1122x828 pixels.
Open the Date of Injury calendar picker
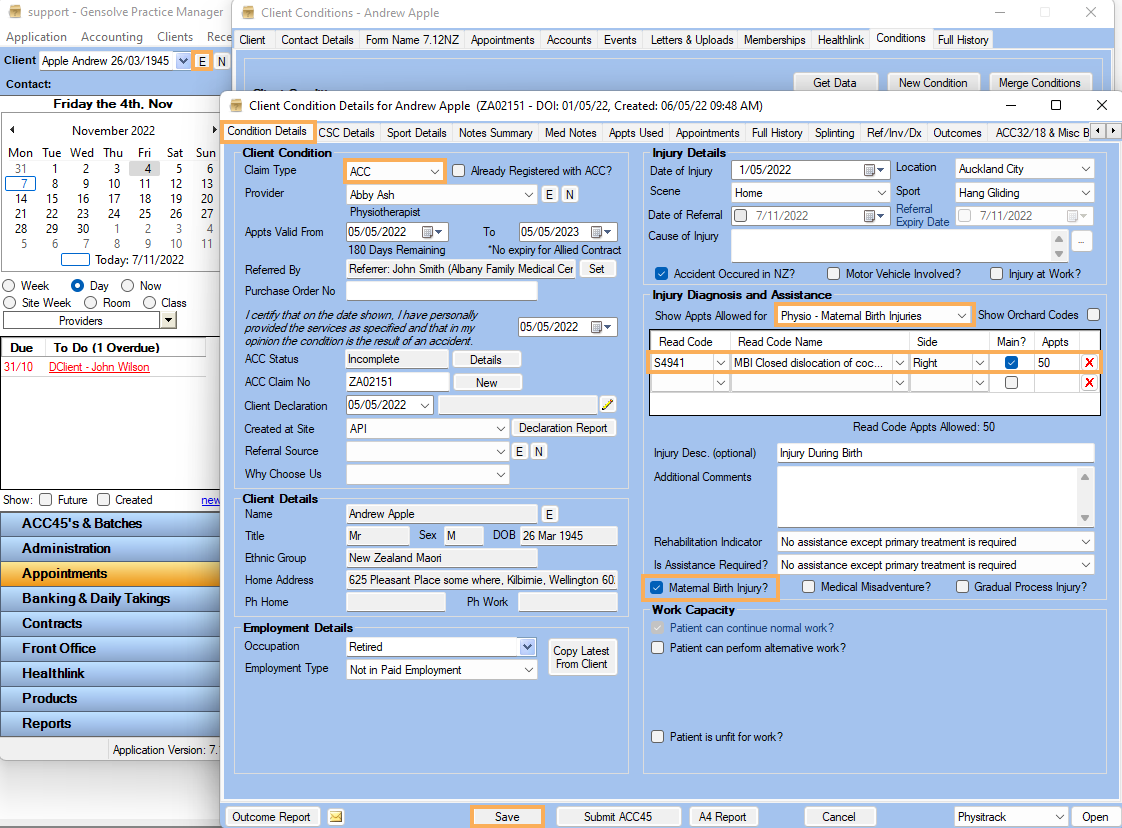pyautogui.click(x=874, y=170)
